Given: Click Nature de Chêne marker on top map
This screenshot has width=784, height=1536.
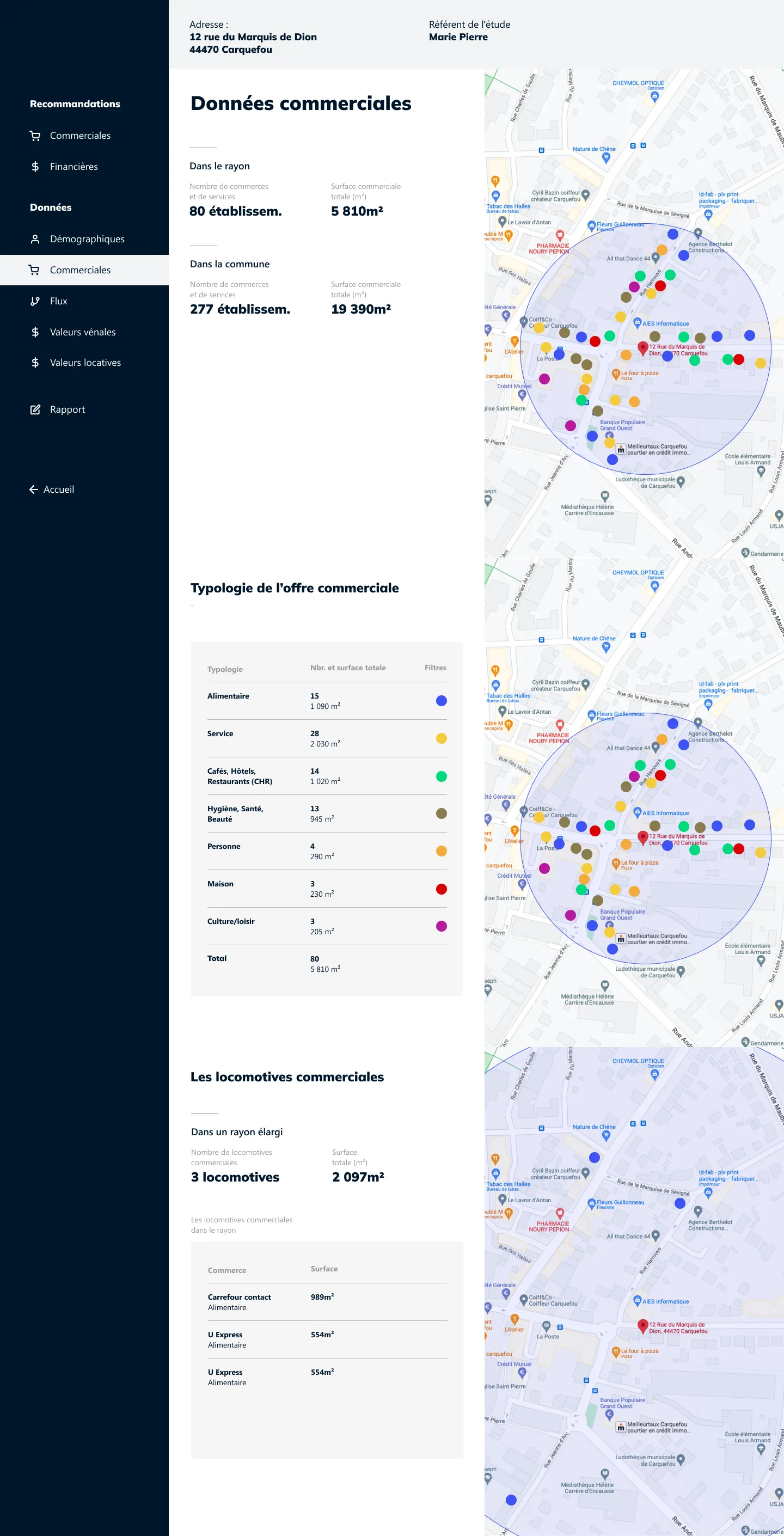Looking at the screenshot, I should tap(607, 158).
